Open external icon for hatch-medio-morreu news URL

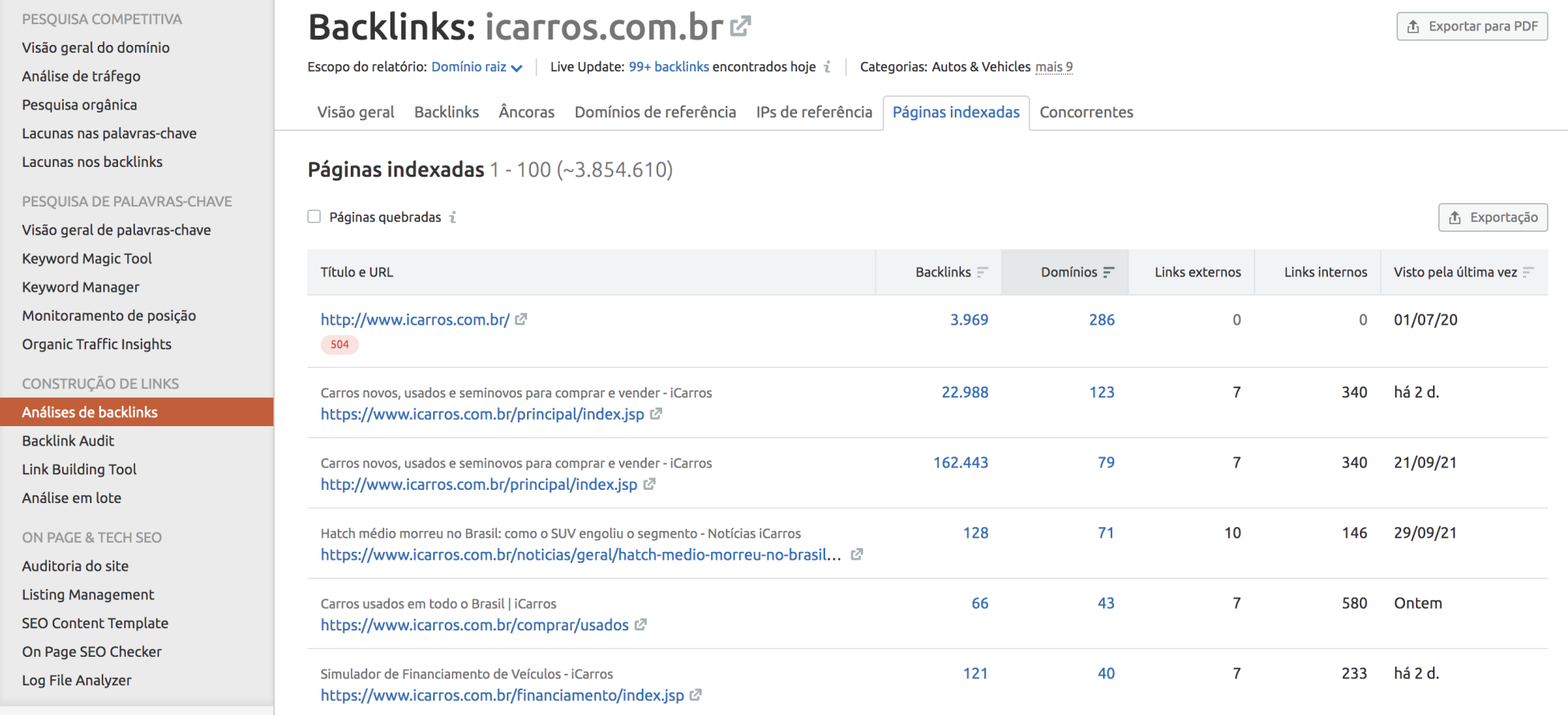(x=856, y=554)
